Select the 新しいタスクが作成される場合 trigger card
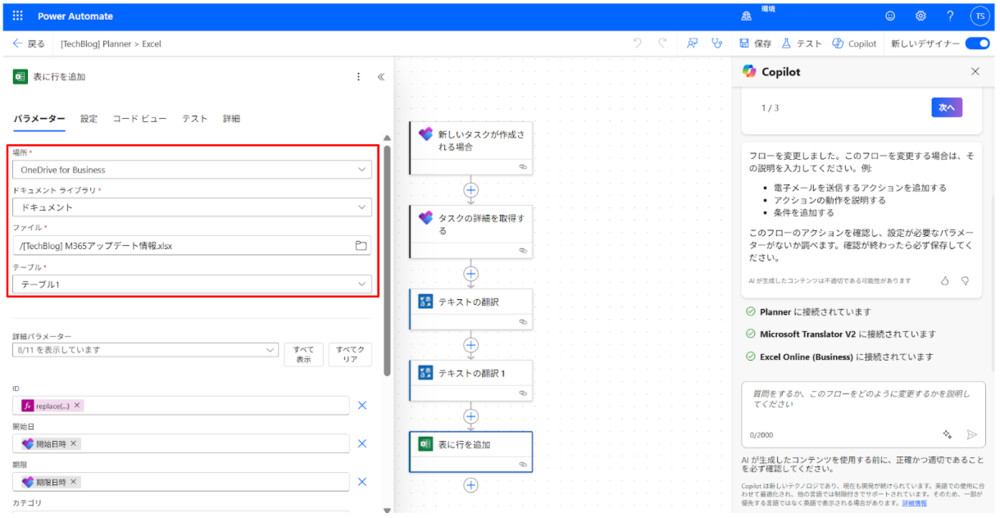The height and width of the screenshot is (518, 1000). pyautogui.click(x=471, y=148)
